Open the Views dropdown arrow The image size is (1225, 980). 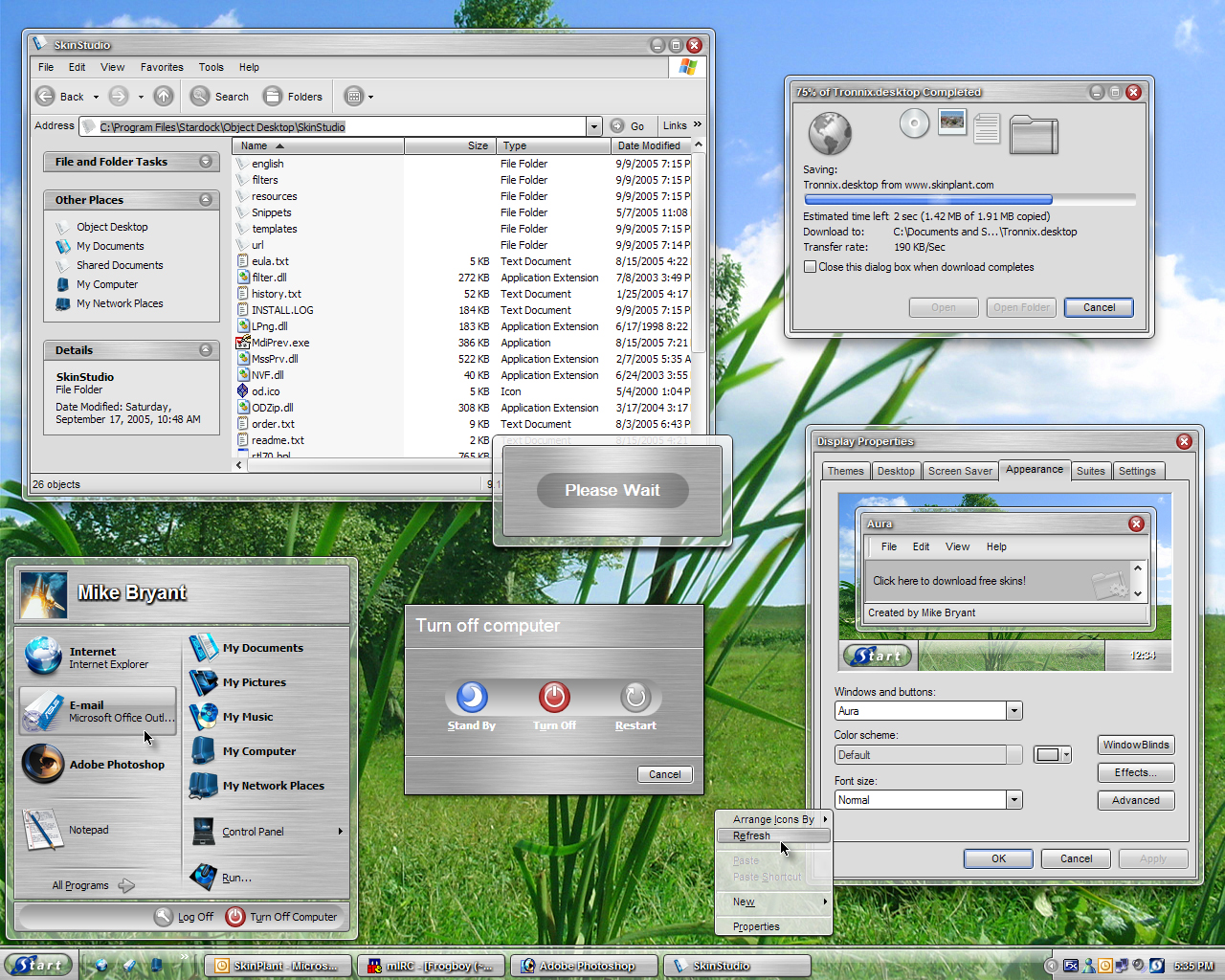click(371, 97)
